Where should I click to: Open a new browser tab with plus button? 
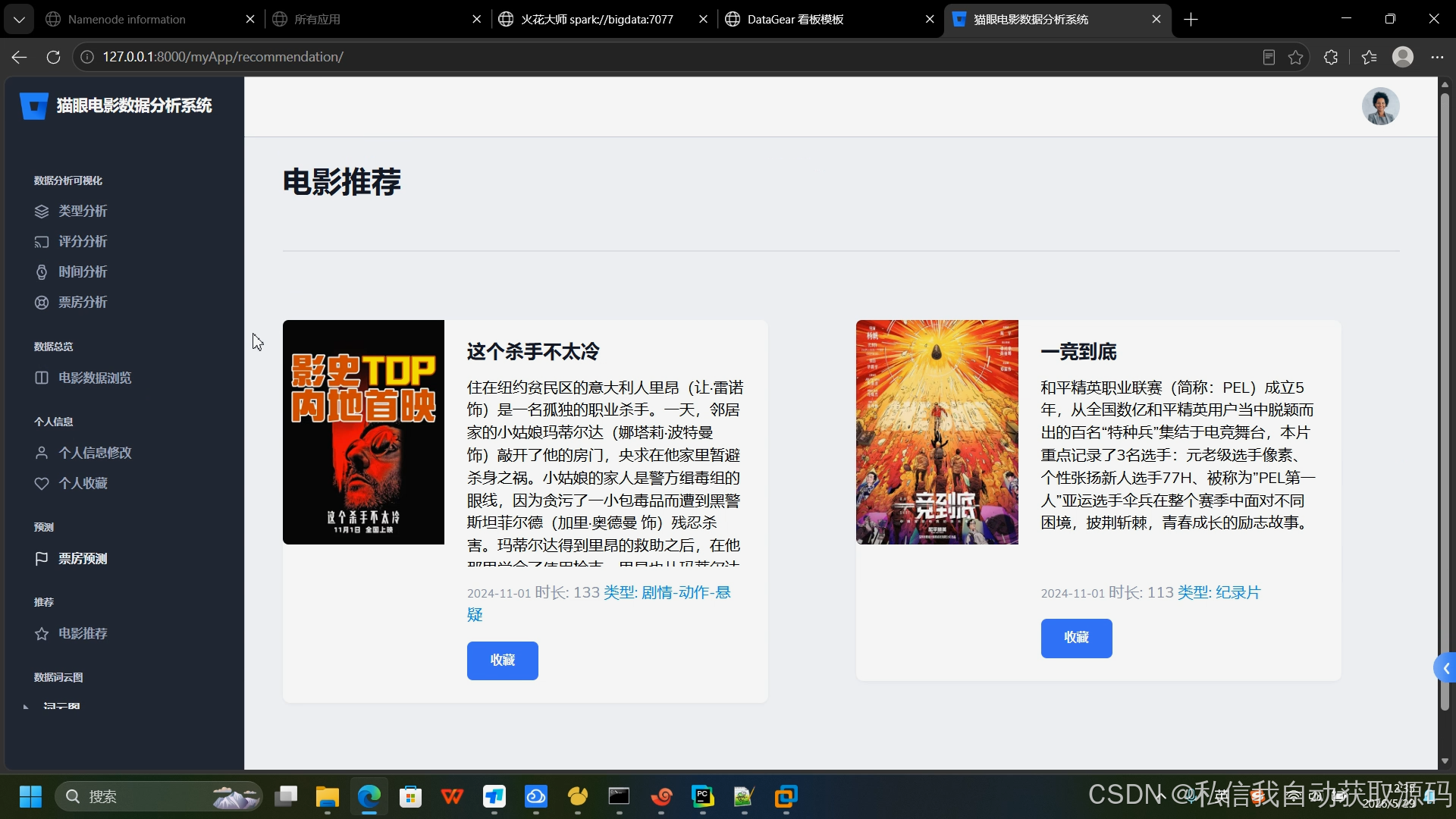tap(1191, 20)
